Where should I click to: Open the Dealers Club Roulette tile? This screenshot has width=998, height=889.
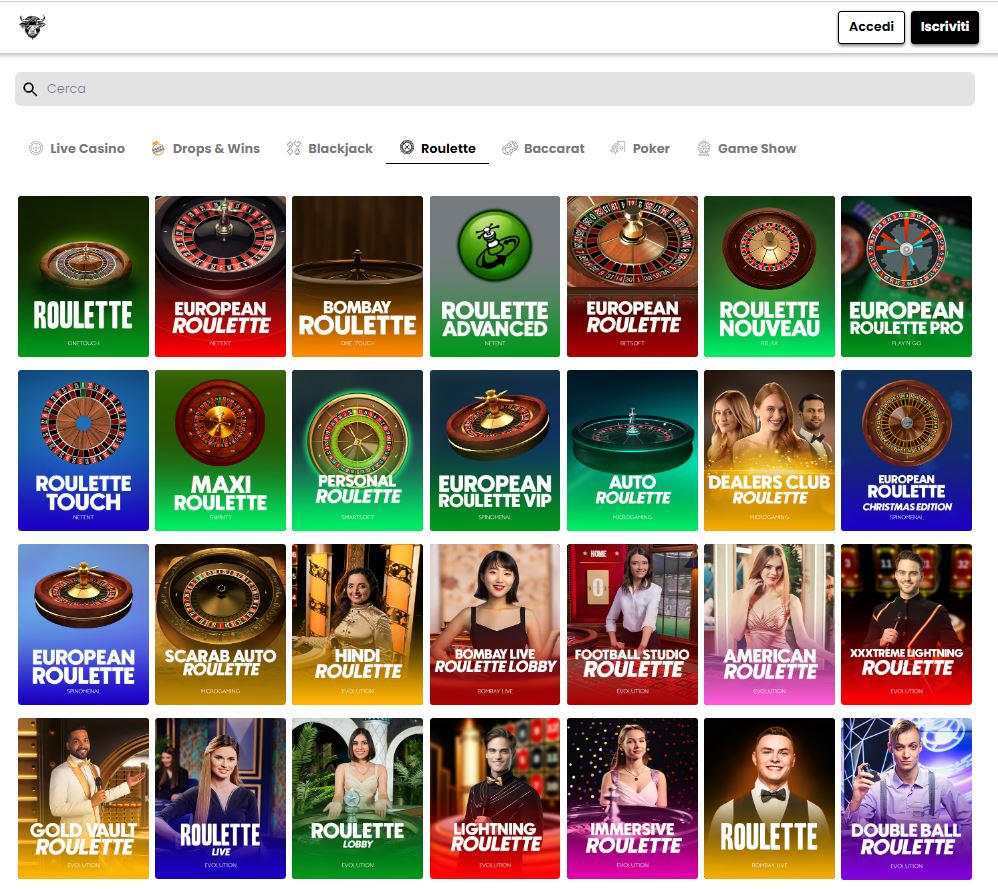(769, 451)
